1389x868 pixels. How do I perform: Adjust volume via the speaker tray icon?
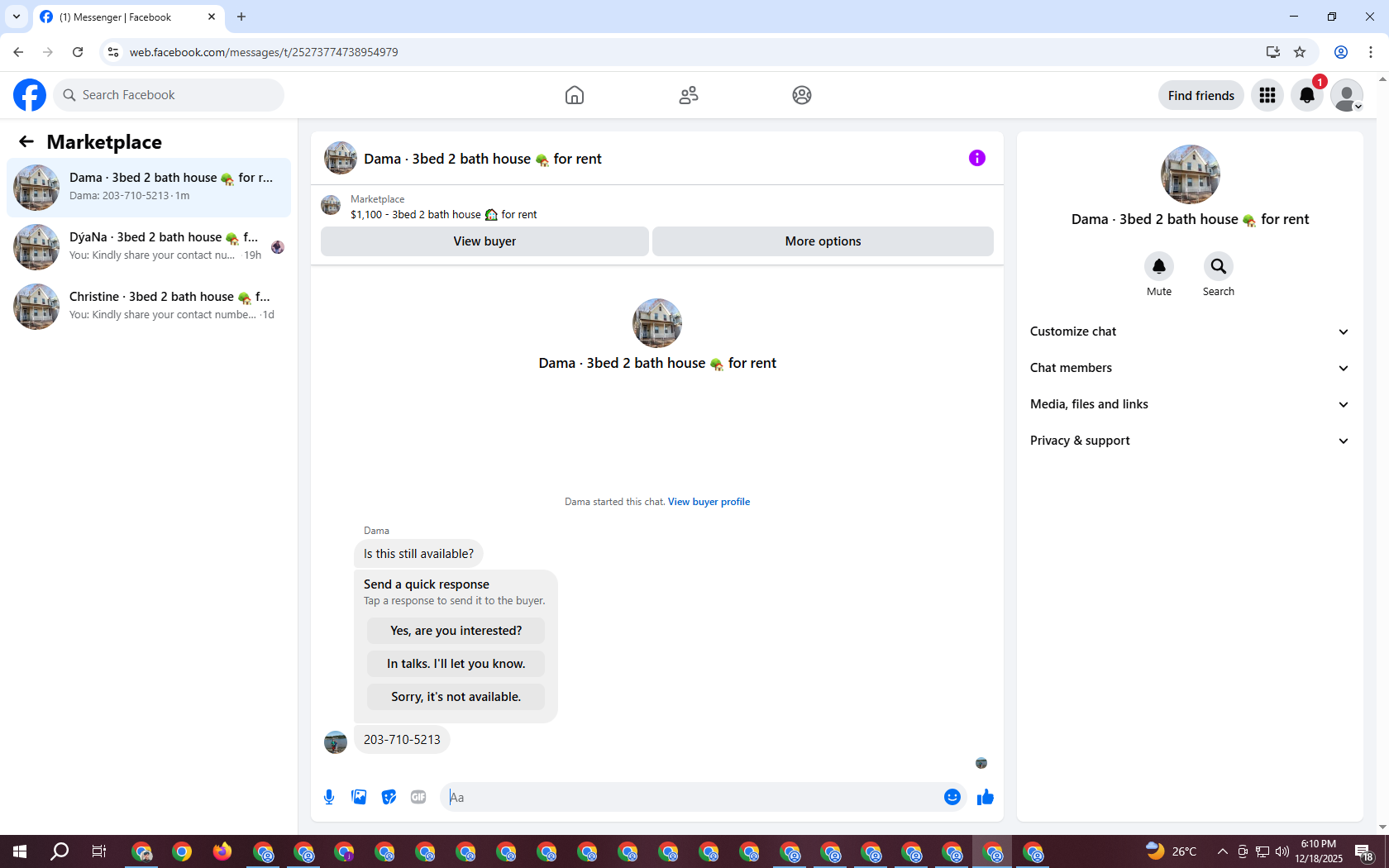coord(1282,851)
